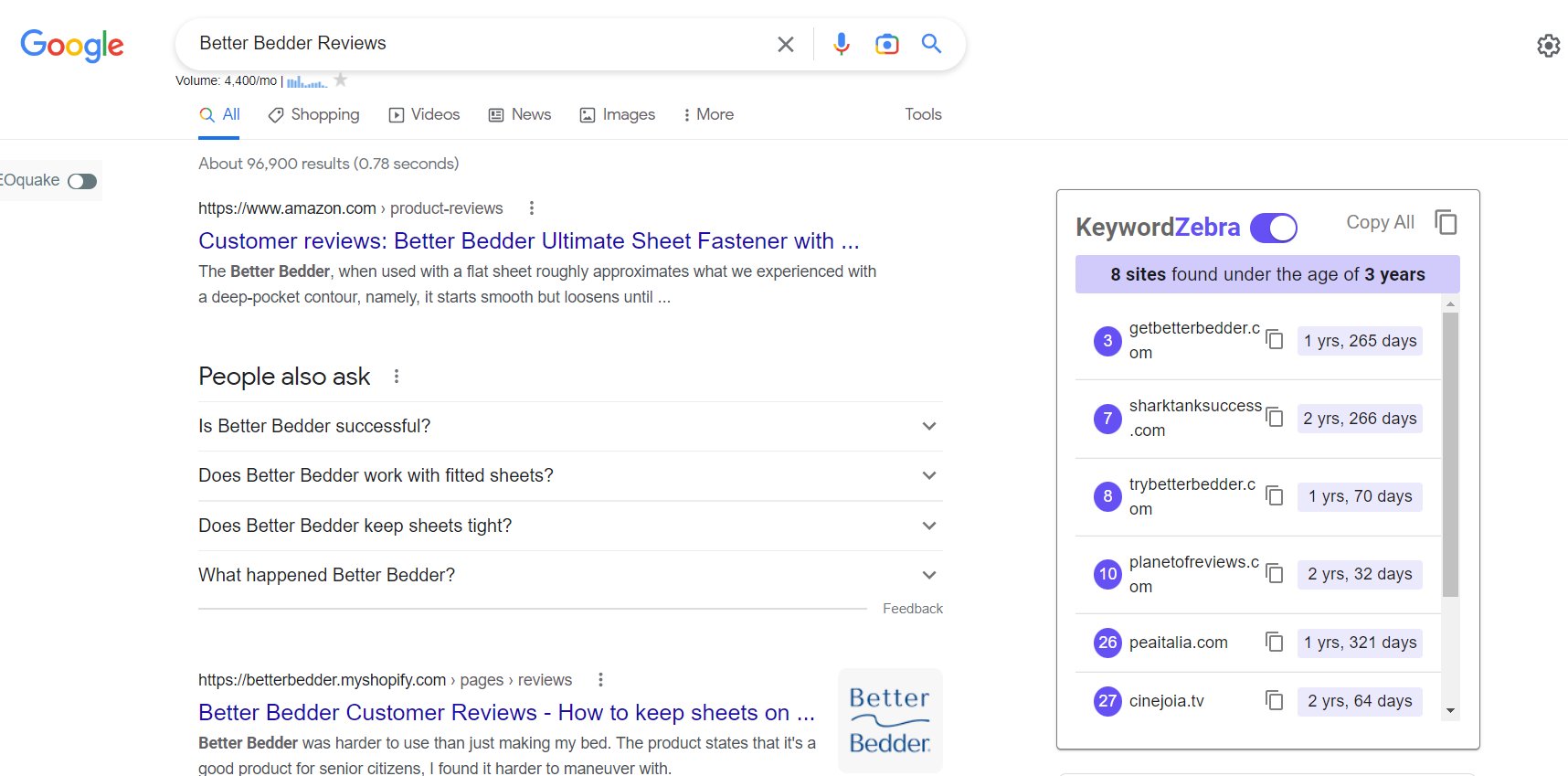Image resolution: width=1568 pixels, height=776 pixels.
Task: Open cinejoia.tv domain entry
Action: [1167, 701]
